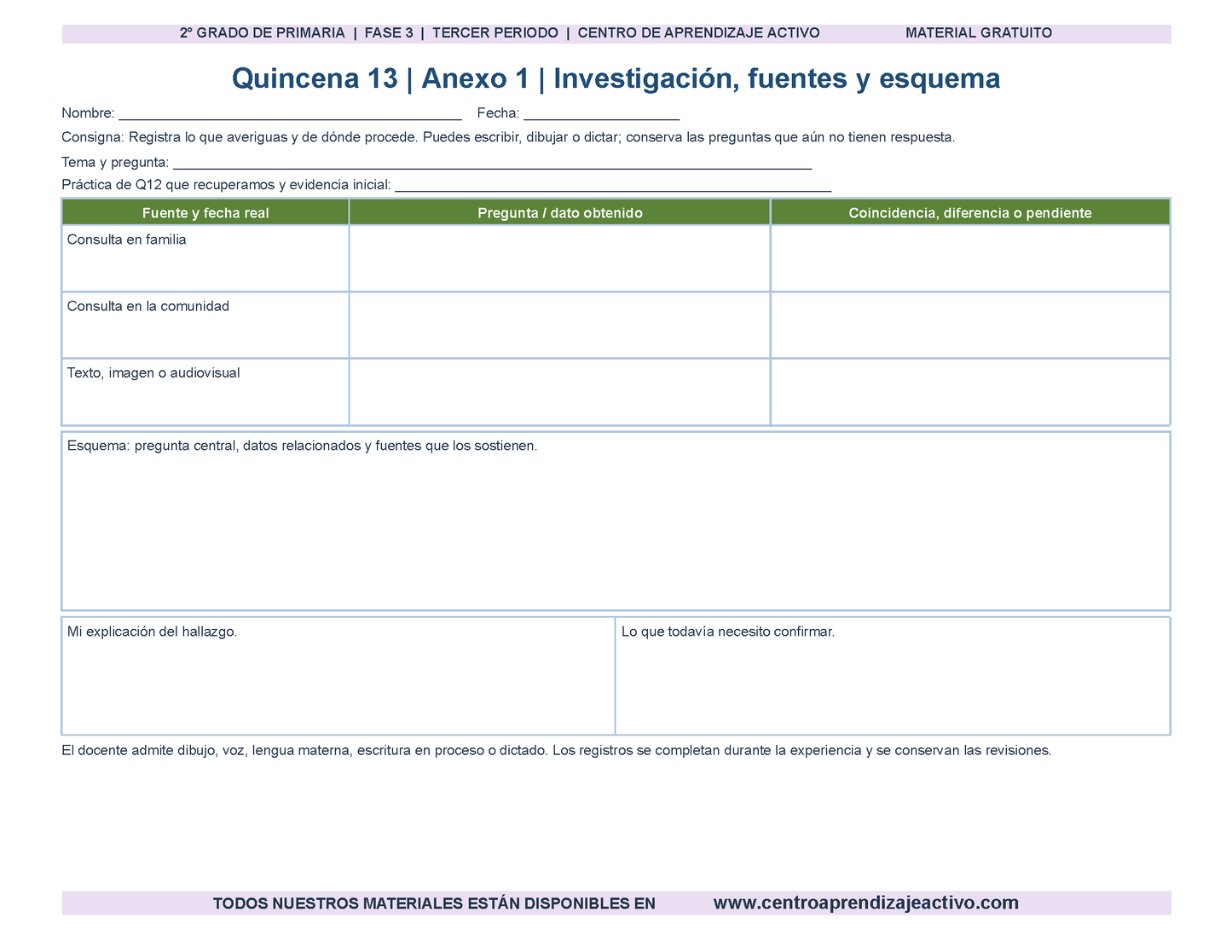Click the website link centroaprendizajeactivo.com
1232x952 pixels.
(865, 903)
